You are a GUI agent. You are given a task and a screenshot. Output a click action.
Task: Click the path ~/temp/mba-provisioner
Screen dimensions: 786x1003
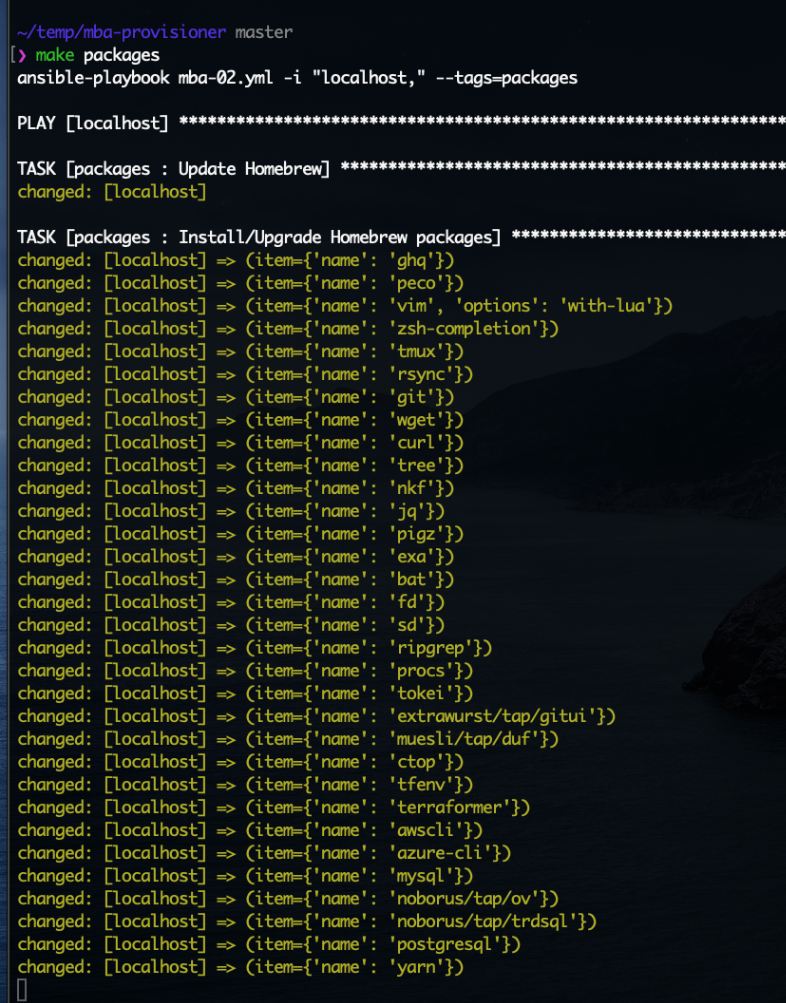[x=122, y=32]
